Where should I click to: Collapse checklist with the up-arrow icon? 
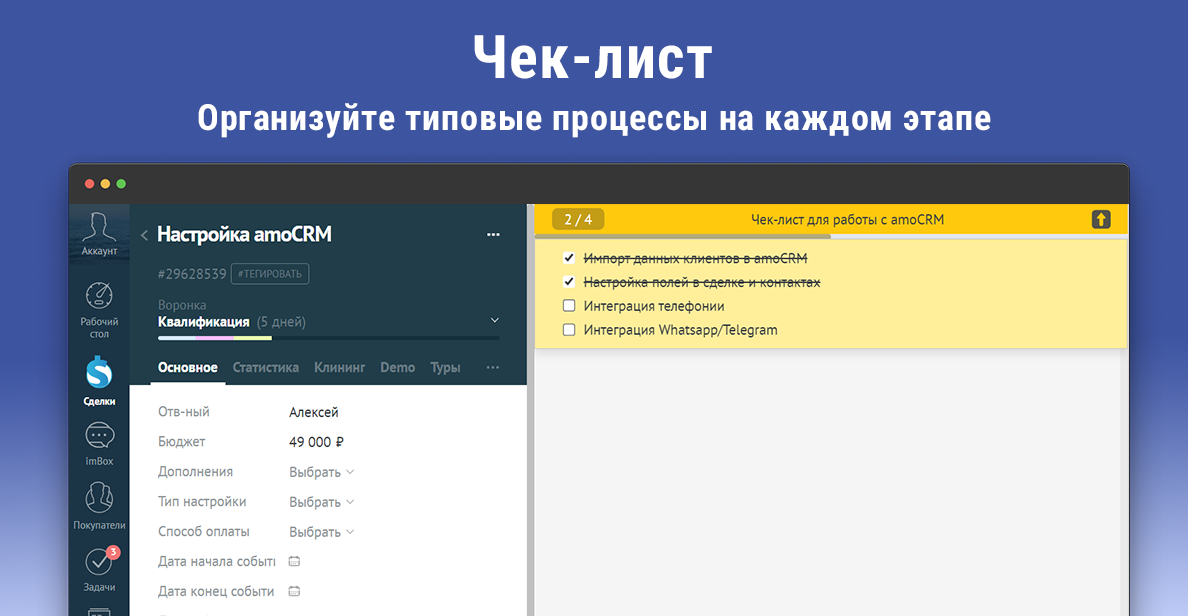(1101, 220)
